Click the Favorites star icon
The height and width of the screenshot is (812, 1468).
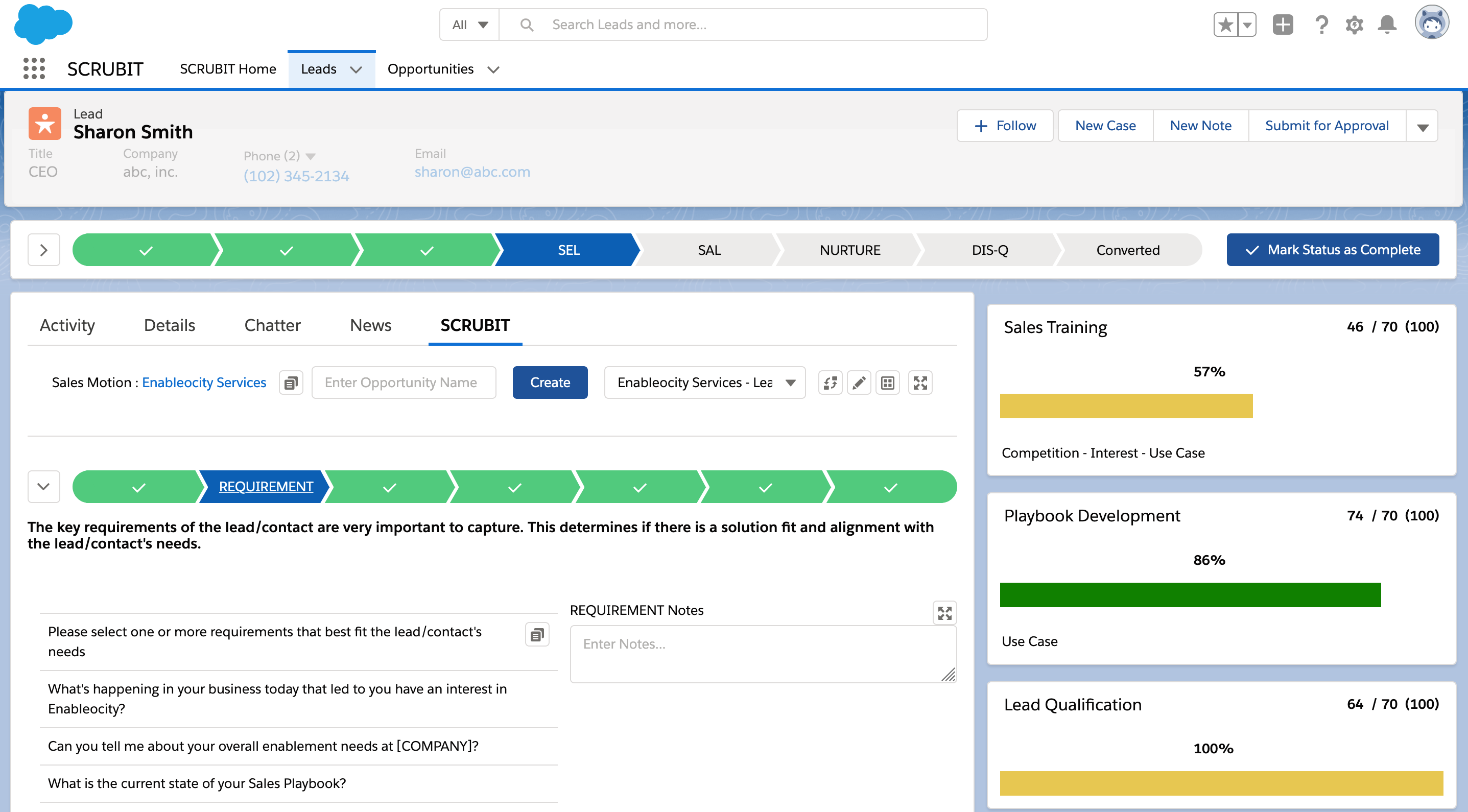[x=1226, y=25]
